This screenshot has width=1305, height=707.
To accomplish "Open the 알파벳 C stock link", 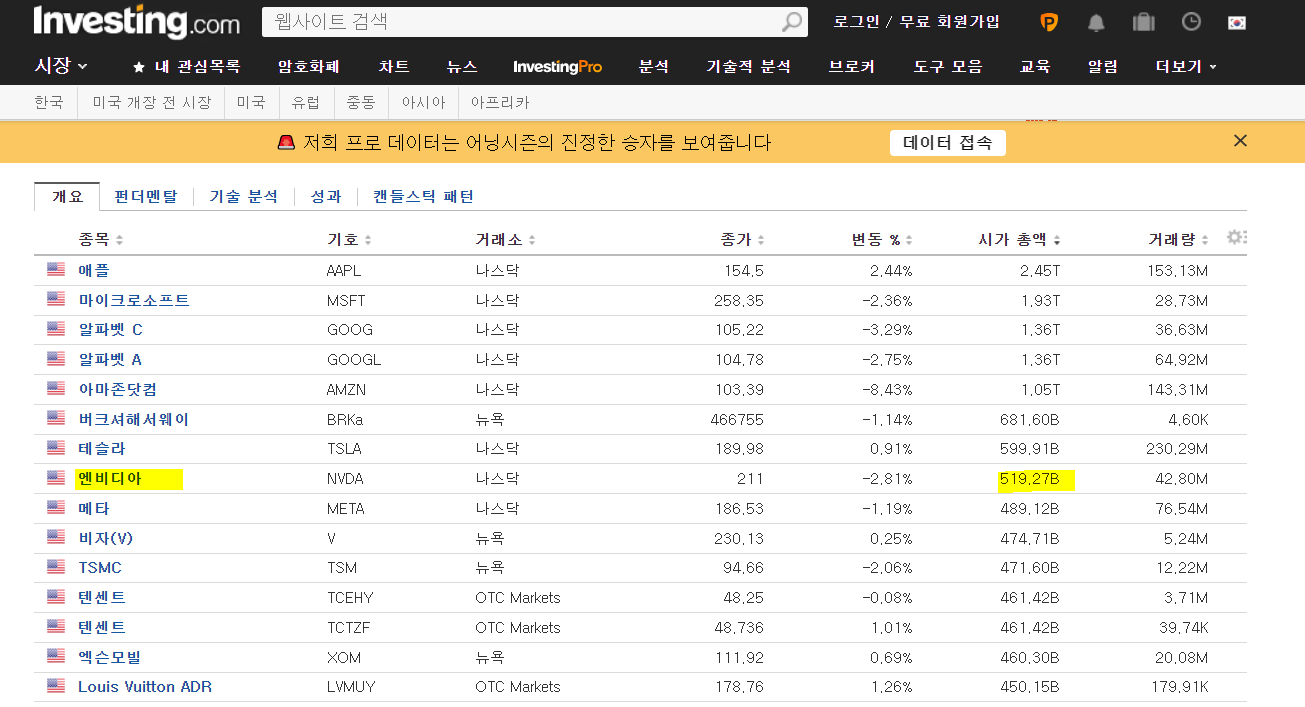I will coord(110,329).
